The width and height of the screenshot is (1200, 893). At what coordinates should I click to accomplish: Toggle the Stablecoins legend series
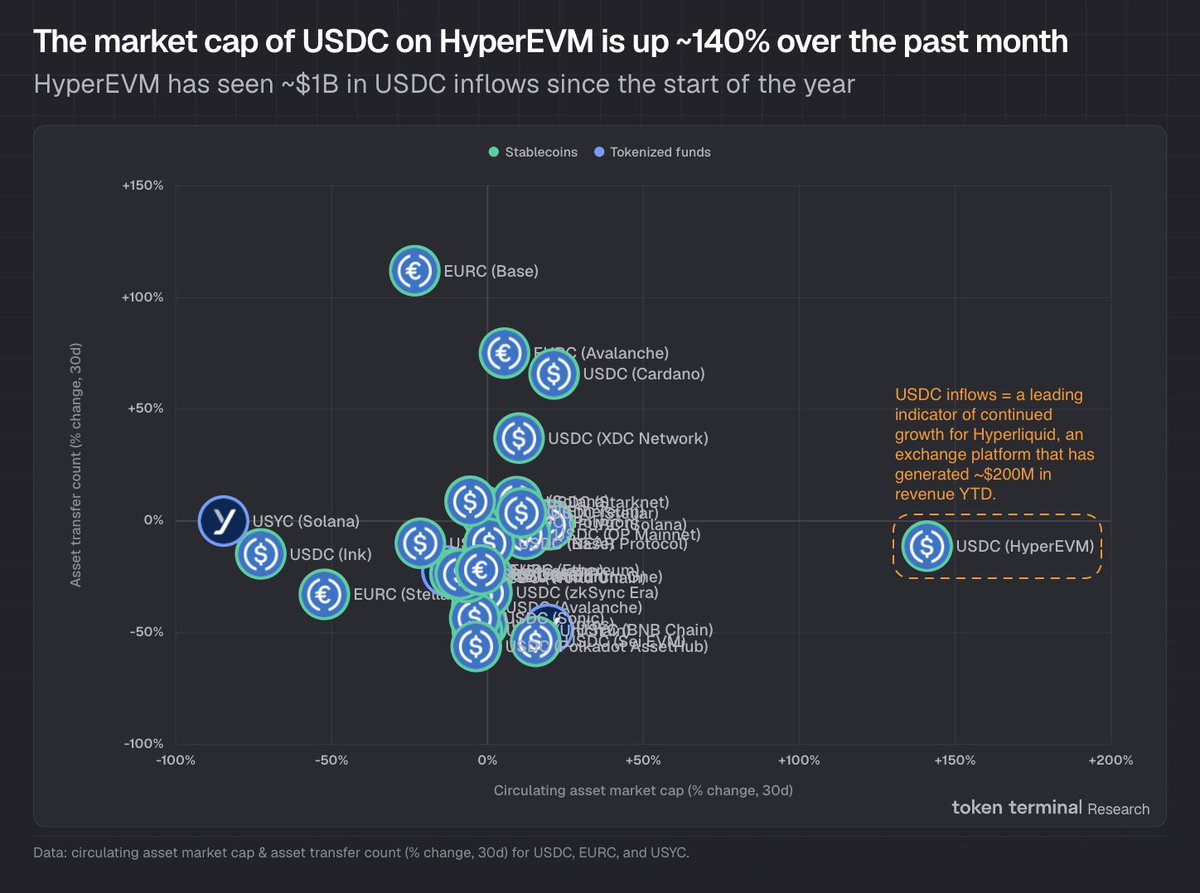tap(540, 152)
